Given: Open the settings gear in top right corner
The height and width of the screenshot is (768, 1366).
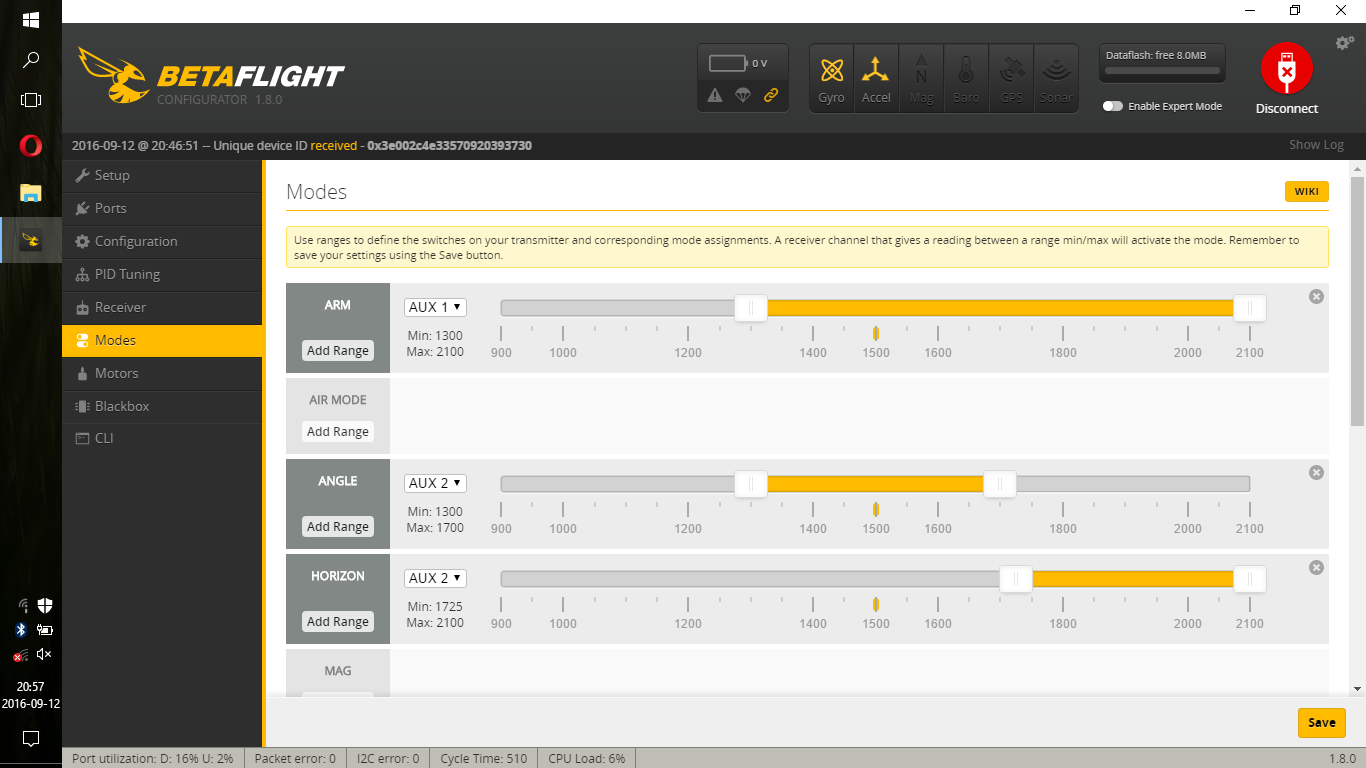Looking at the screenshot, I should coord(1343,43).
